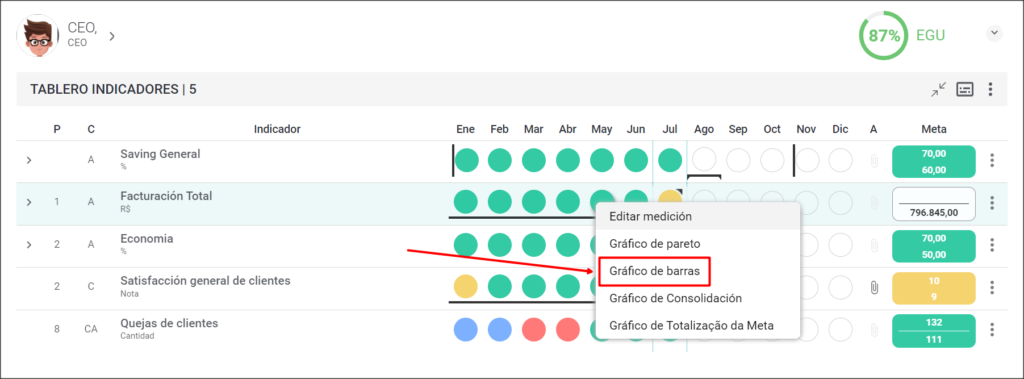Open Facturación Total row three-dot menu

click(992, 203)
